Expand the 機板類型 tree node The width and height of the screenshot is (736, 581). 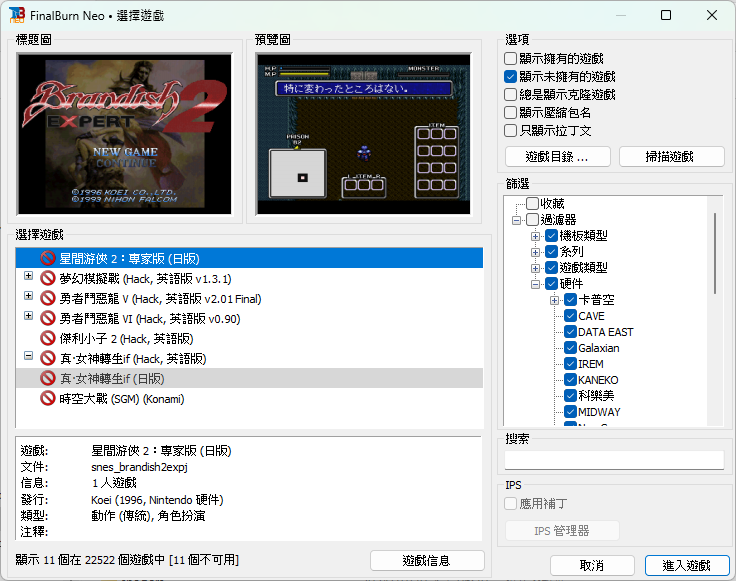coord(535,236)
